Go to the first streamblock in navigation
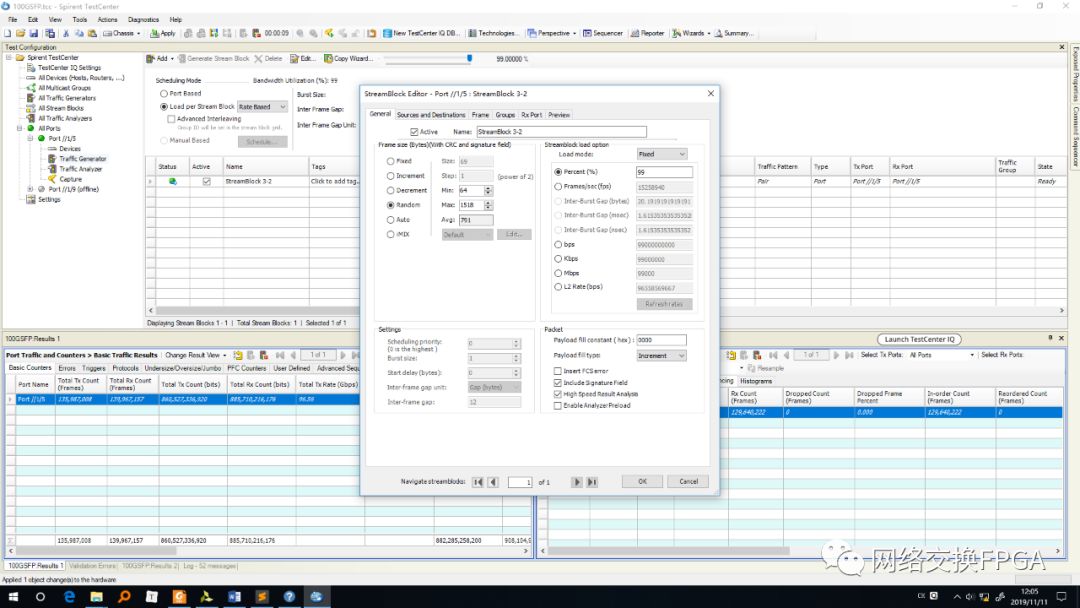This screenshot has width=1080, height=608. [478, 482]
